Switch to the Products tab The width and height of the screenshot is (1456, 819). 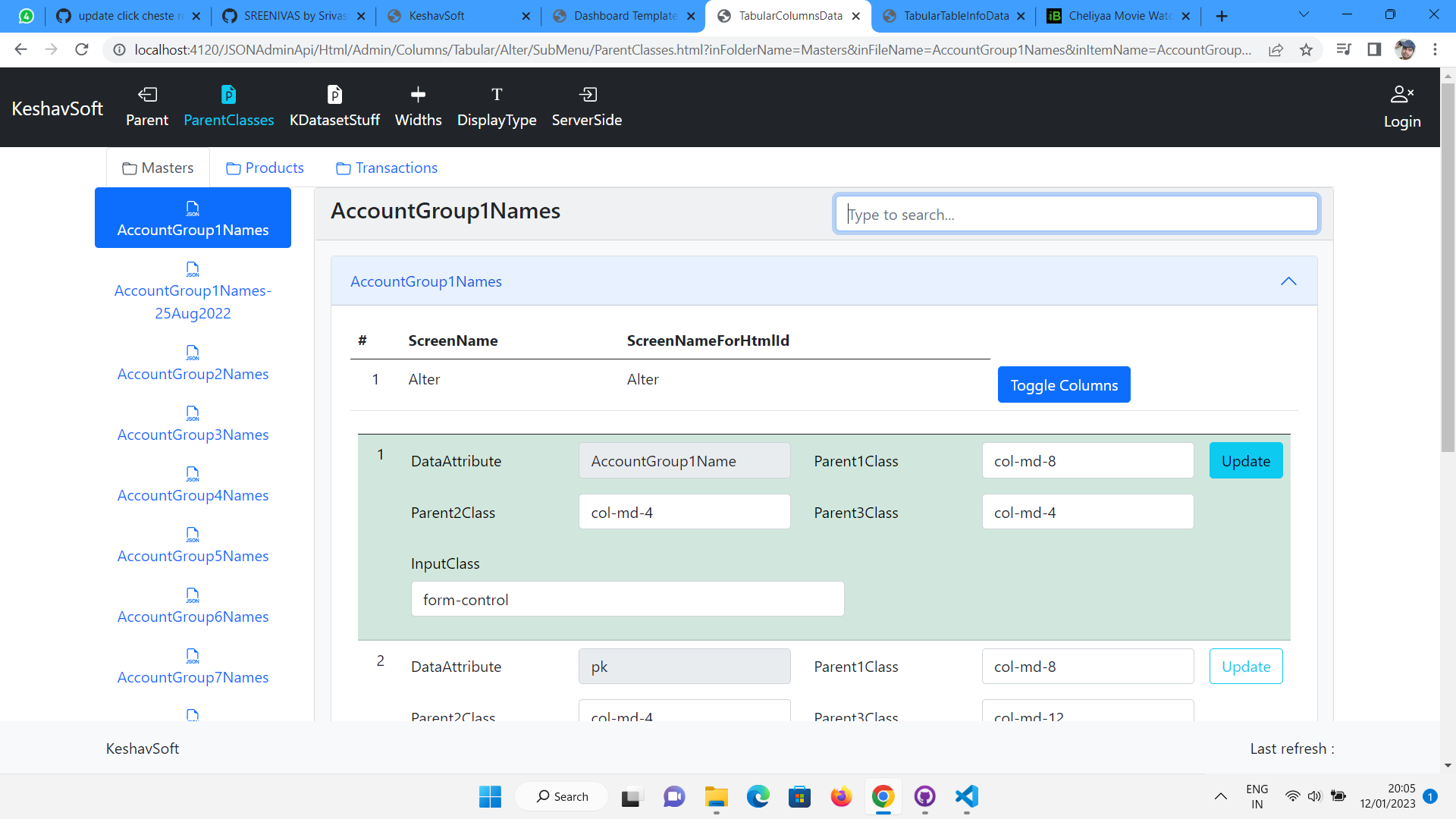(x=264, y=168)
